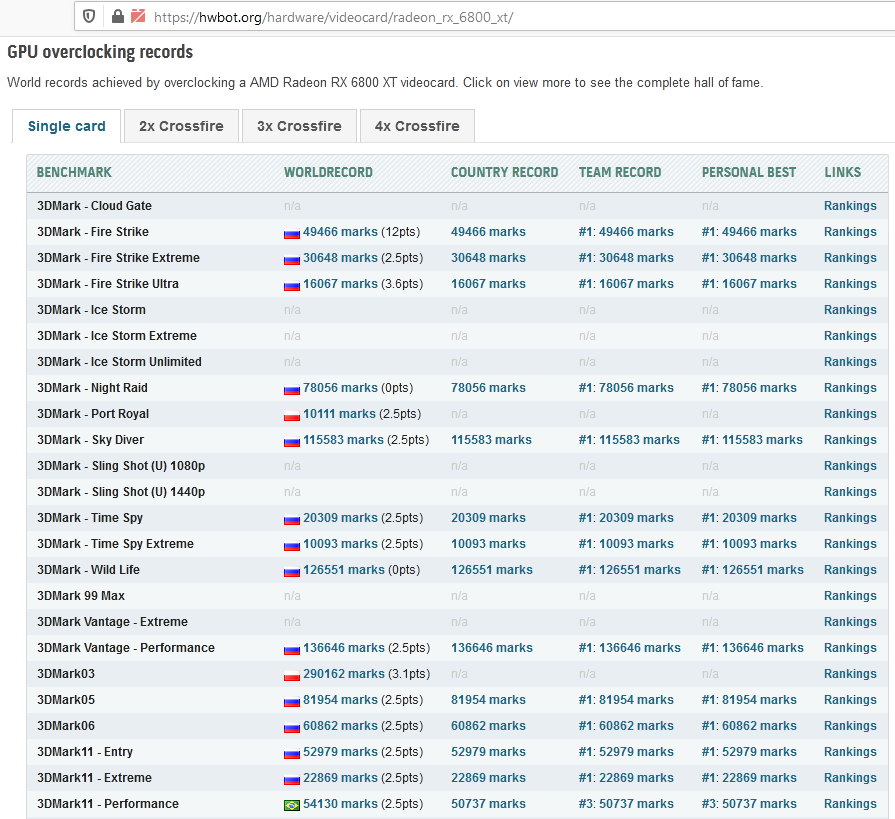Click flag icon in Fire Strike Extreme row
The width and height of the screenshot is (895, 819).
(x=292, y=259)
